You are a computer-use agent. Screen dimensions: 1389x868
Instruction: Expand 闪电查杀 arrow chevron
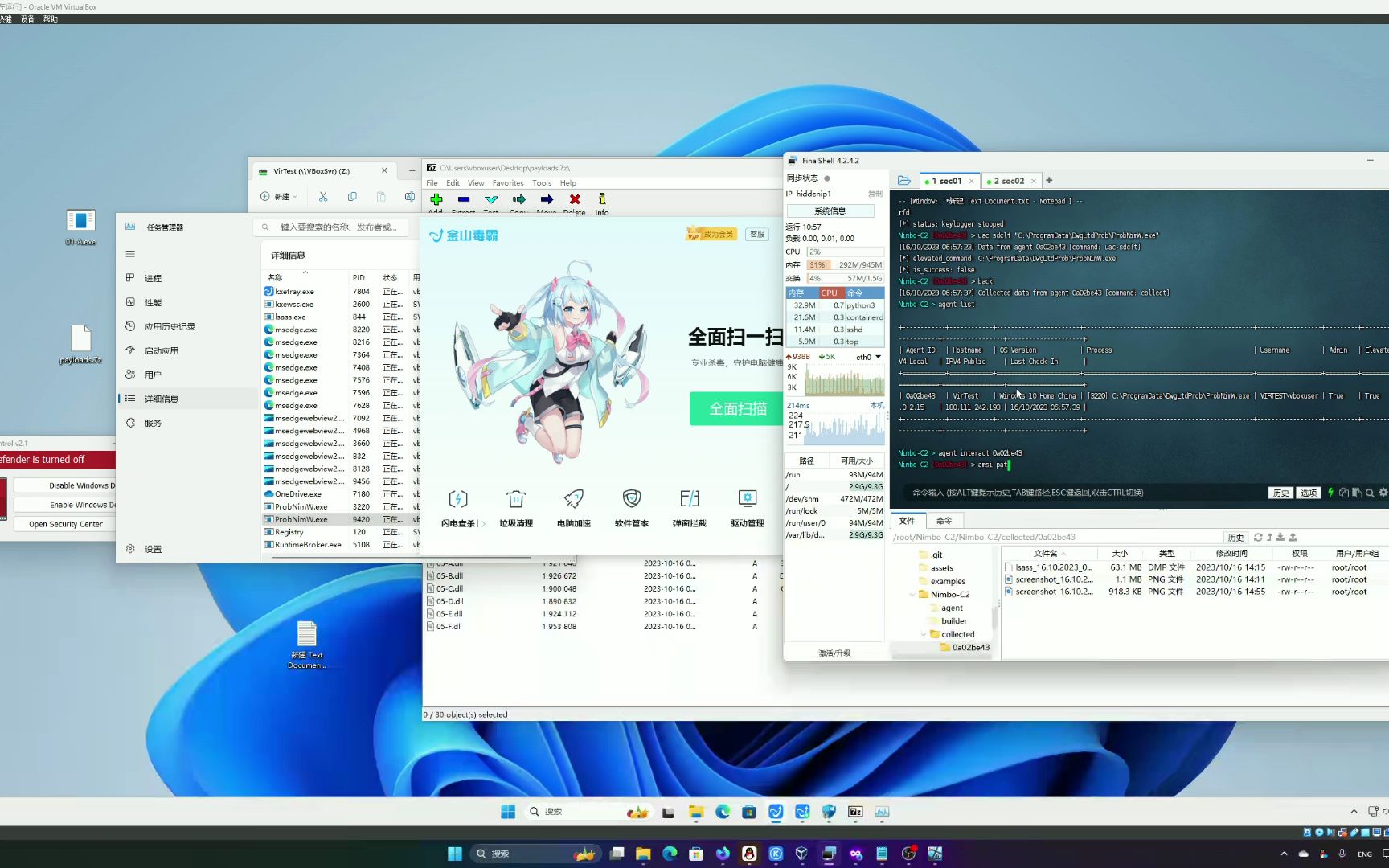pos(483,524)
